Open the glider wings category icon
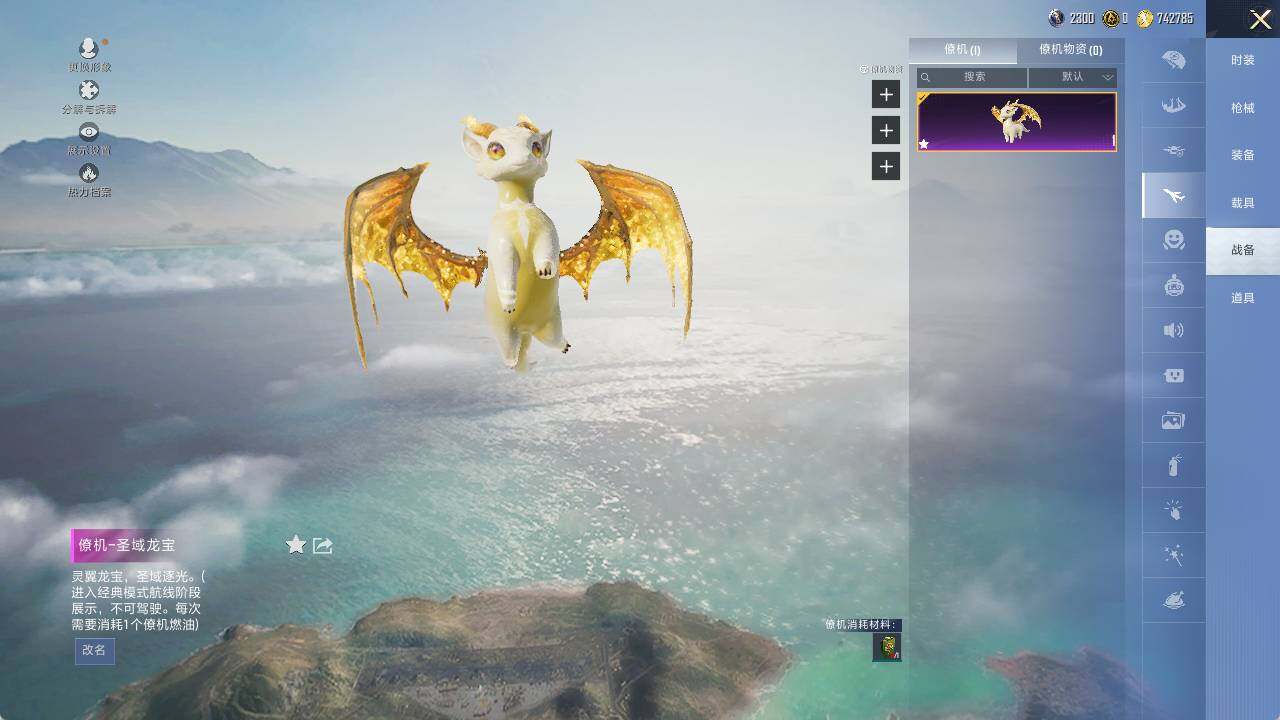 (1174, 105)
